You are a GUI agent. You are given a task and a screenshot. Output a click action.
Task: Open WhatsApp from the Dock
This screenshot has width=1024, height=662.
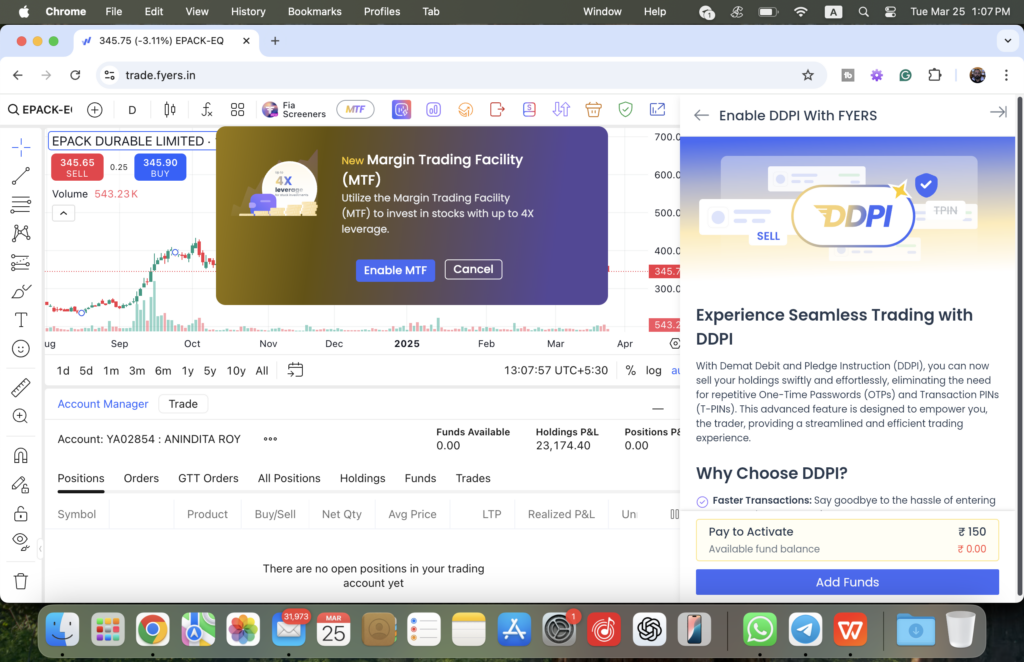(x=760, y=629)
